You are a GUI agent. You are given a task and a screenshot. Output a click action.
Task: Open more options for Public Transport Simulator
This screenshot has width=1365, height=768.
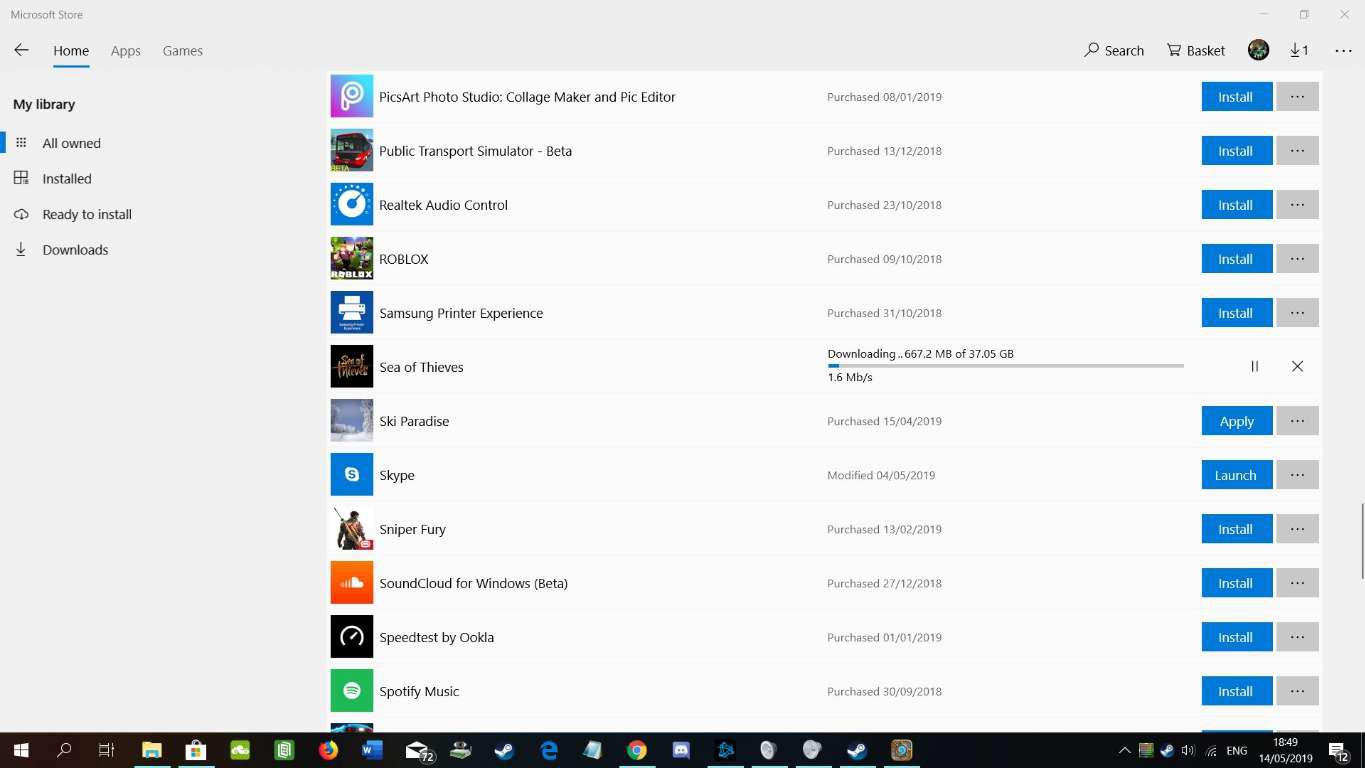1297,150
